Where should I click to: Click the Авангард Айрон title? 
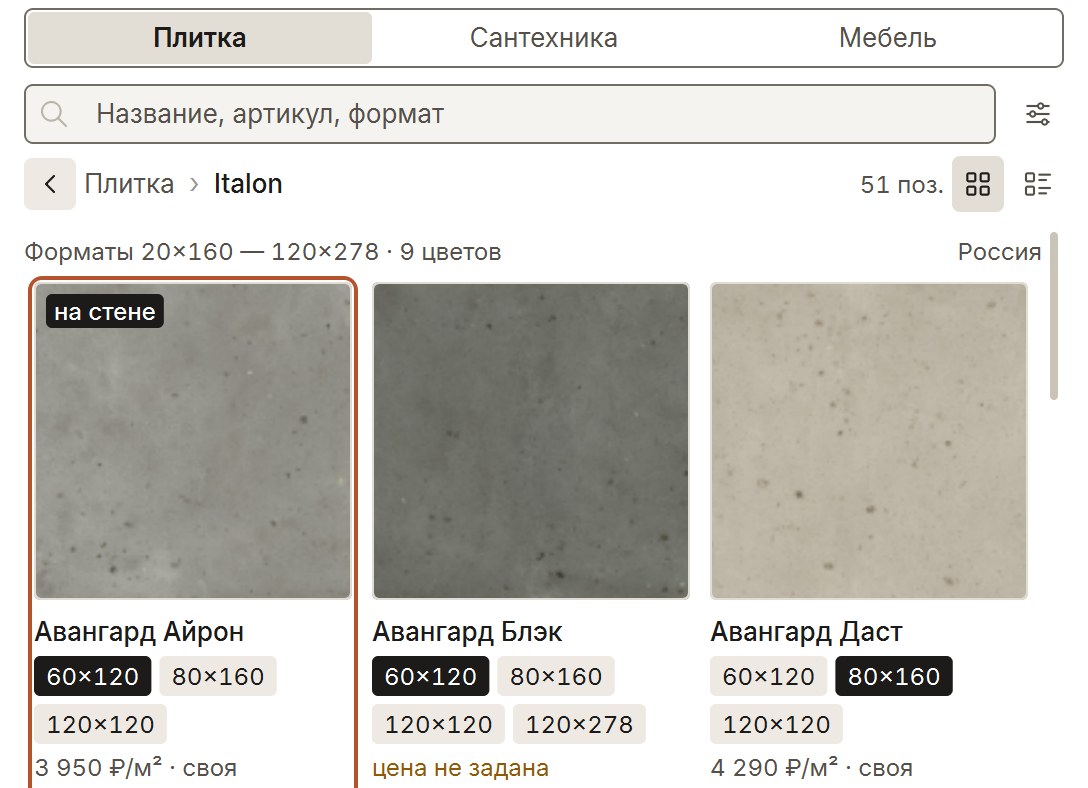[139, 632]
